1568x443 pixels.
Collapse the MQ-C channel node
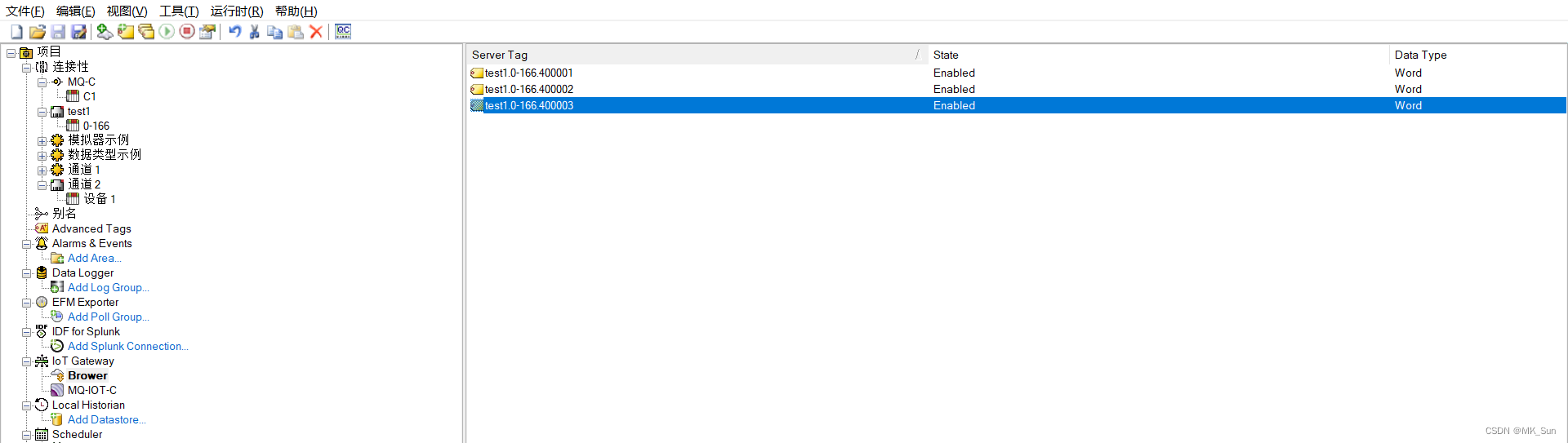pos(42,82)
